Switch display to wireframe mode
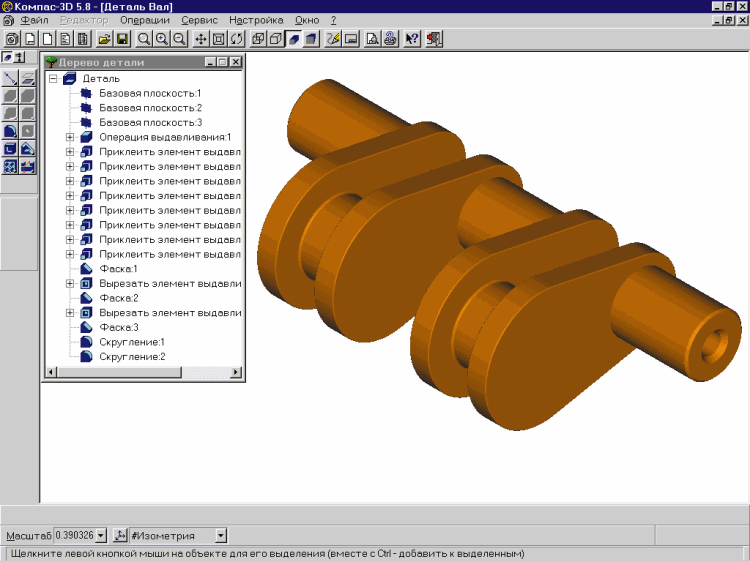750x562 pixels. (x=258, y=39)
